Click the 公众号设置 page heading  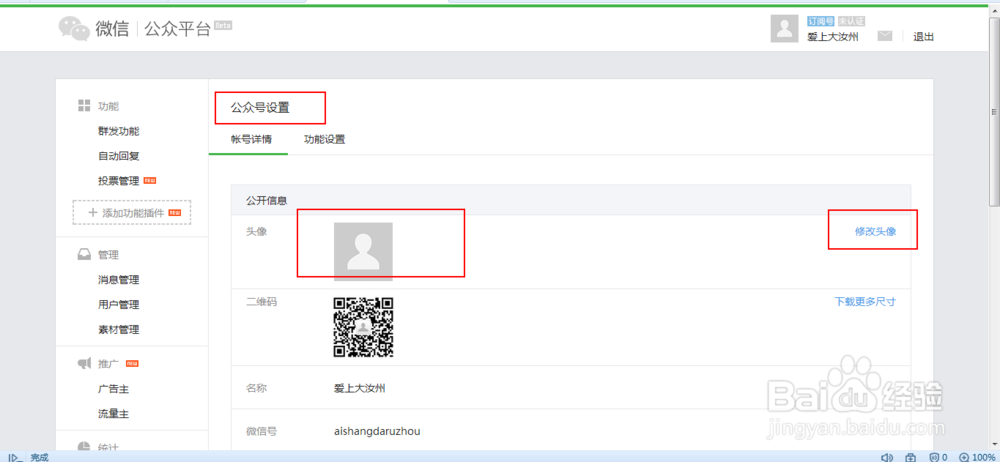[x=260, y=108]
